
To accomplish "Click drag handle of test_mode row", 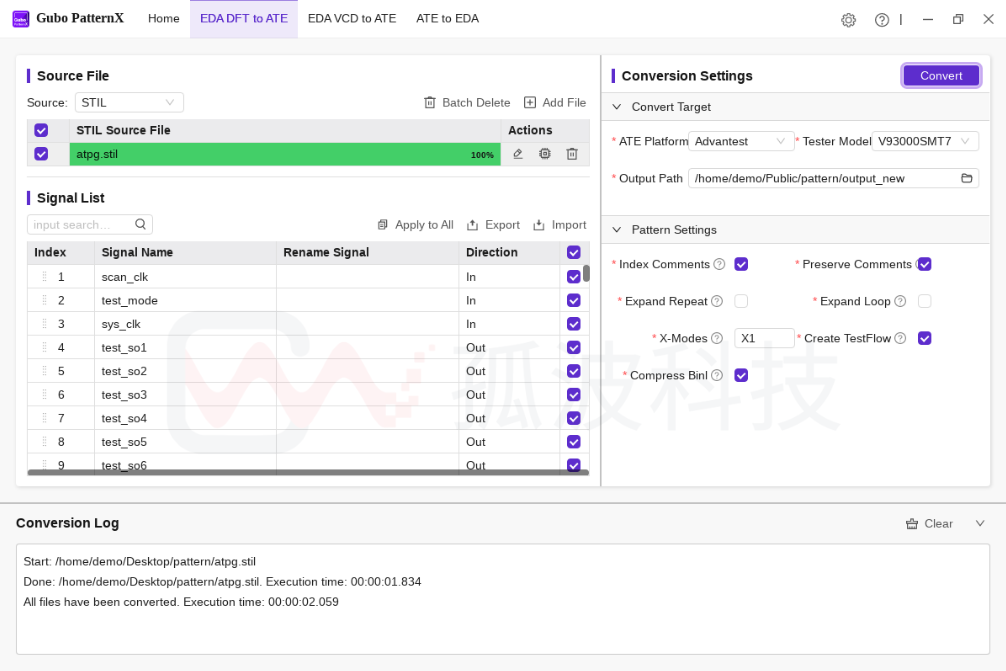I will point(44,300).
